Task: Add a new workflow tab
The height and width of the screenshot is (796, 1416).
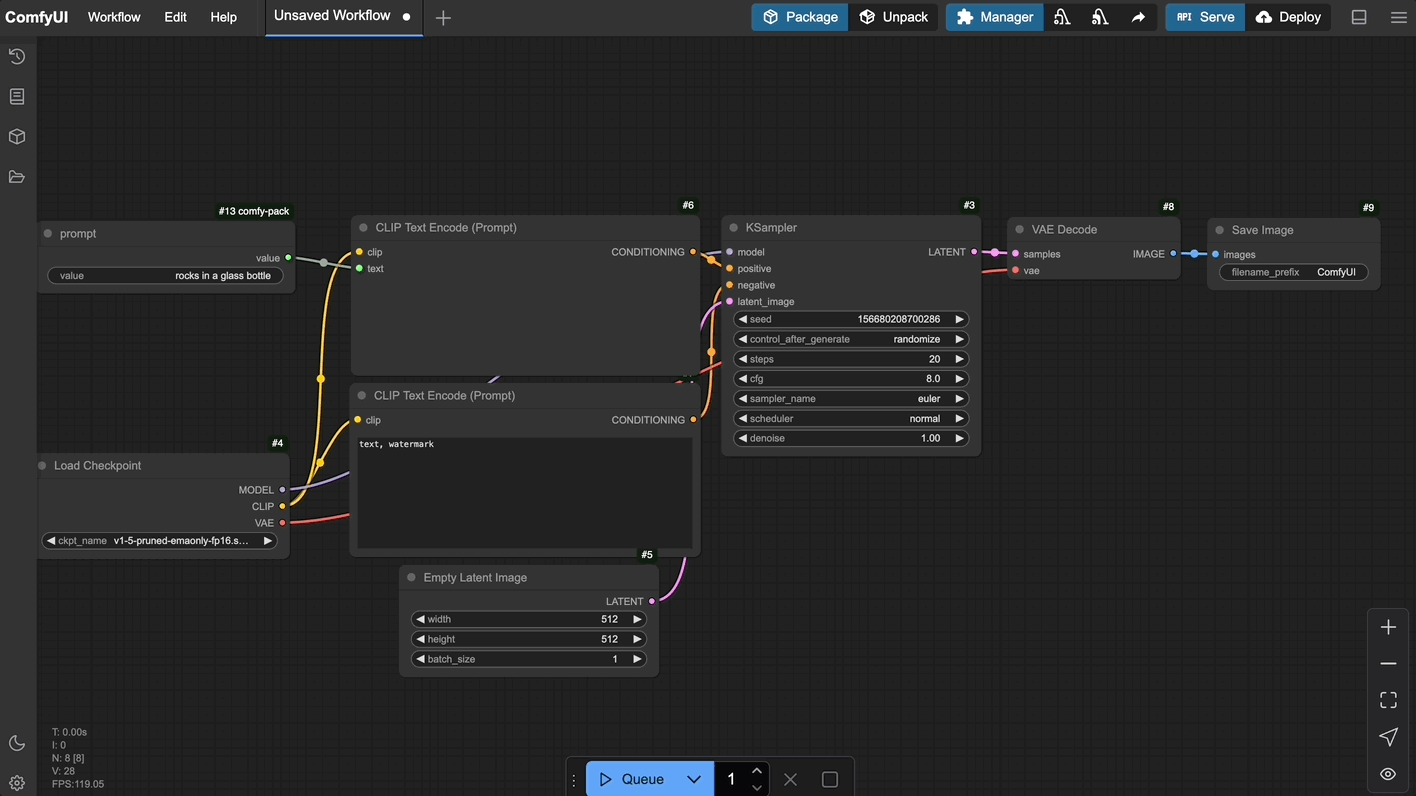Action: [x=443, y=17]
